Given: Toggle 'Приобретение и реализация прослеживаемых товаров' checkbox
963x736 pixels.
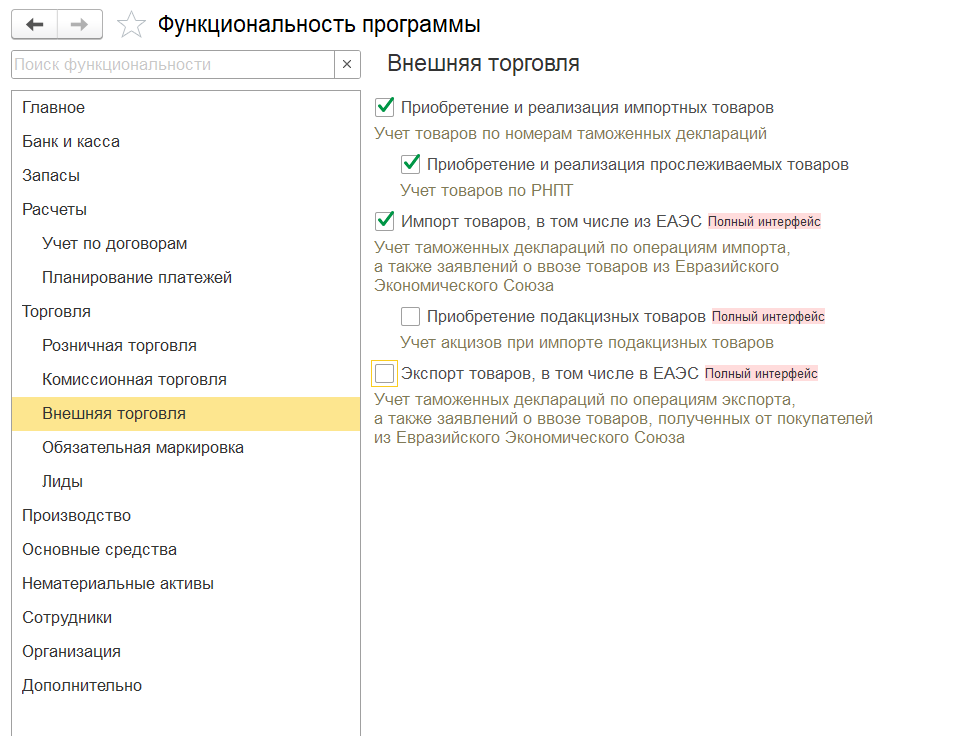Looking at the screenshot, I should (410, 164).
